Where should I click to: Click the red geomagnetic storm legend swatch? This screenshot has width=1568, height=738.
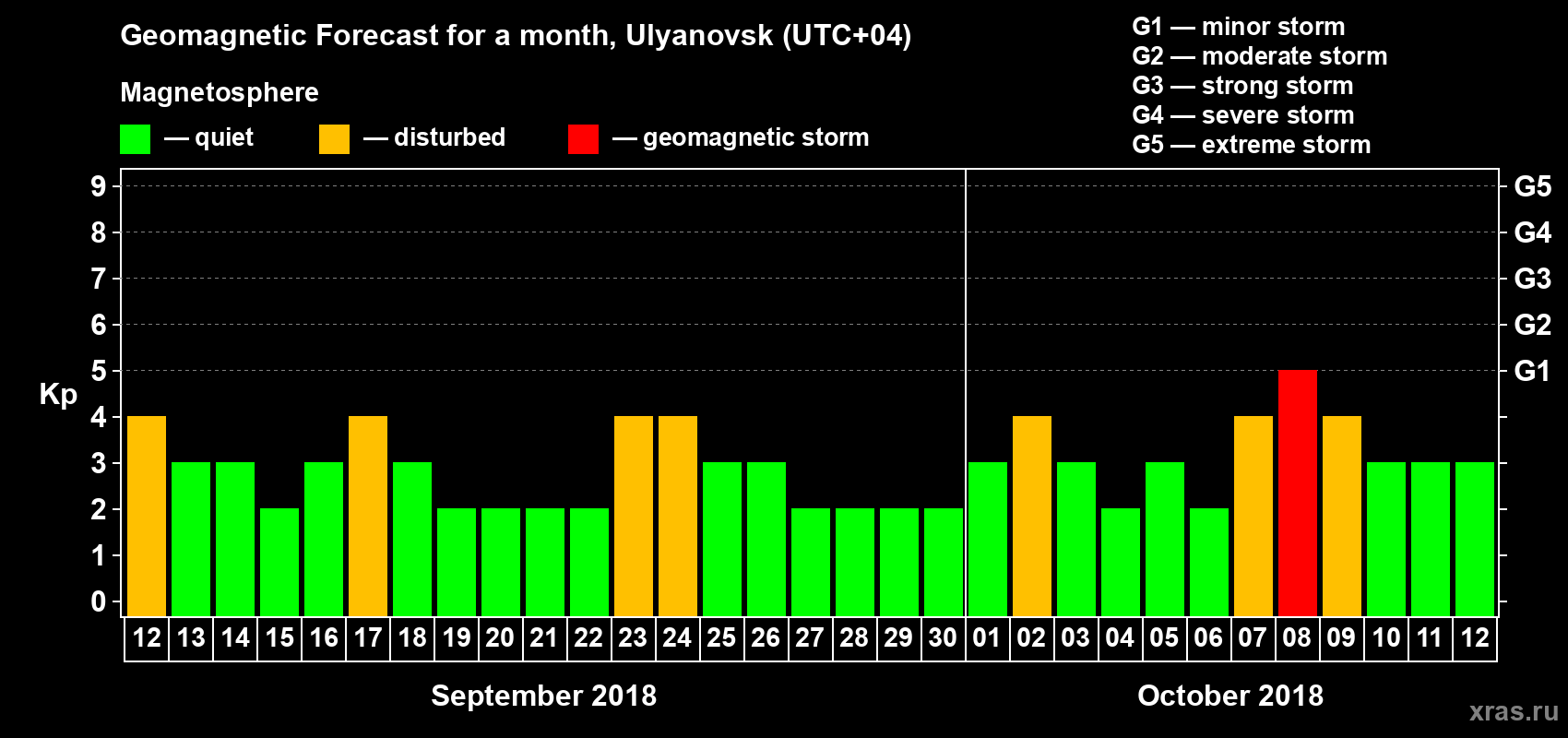point(583,139)
